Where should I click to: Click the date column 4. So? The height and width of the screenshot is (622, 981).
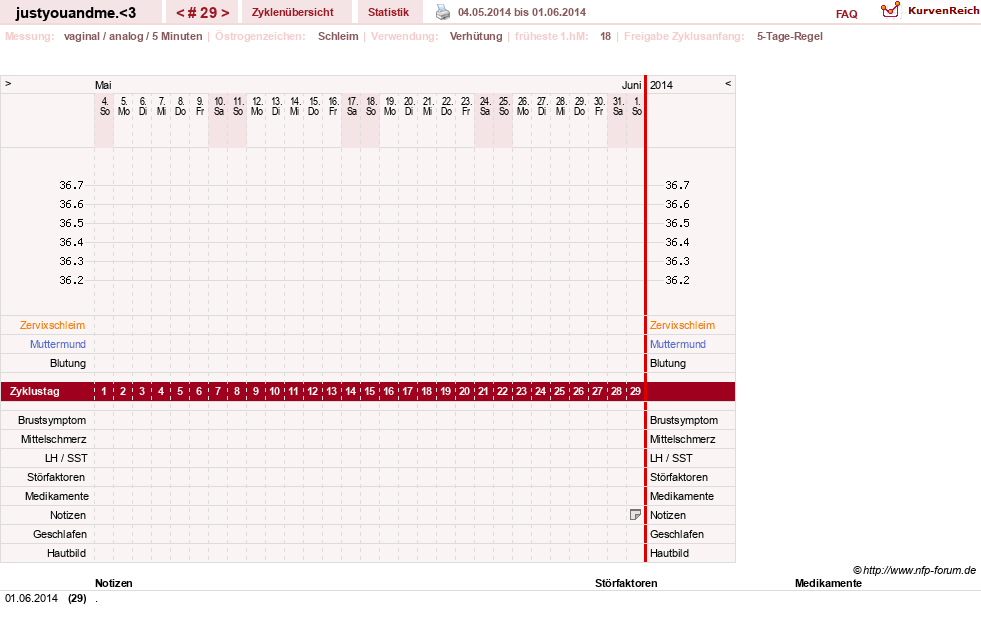tap(104, 106)
